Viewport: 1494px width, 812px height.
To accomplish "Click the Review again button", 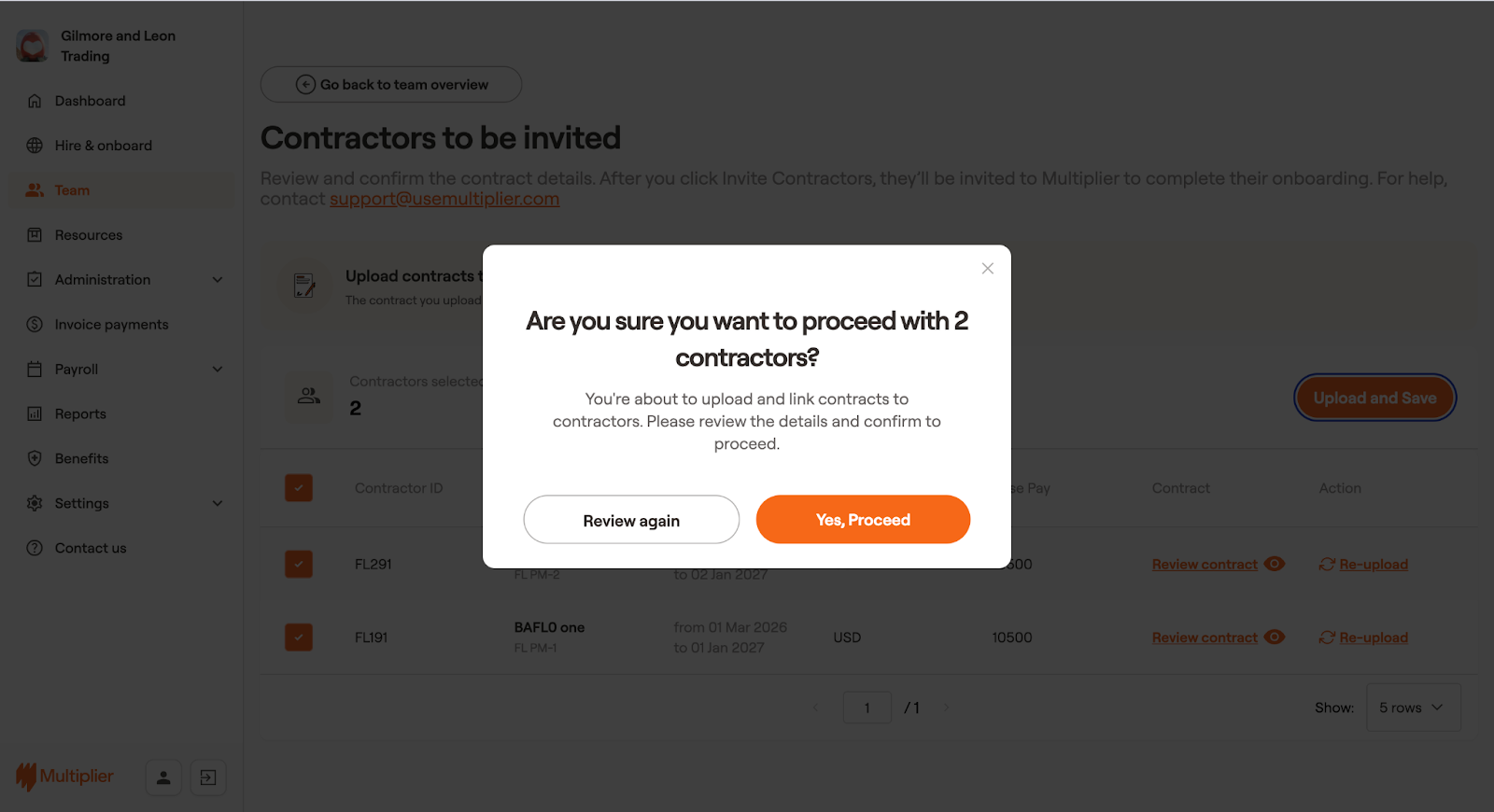I will pos(631,520).
